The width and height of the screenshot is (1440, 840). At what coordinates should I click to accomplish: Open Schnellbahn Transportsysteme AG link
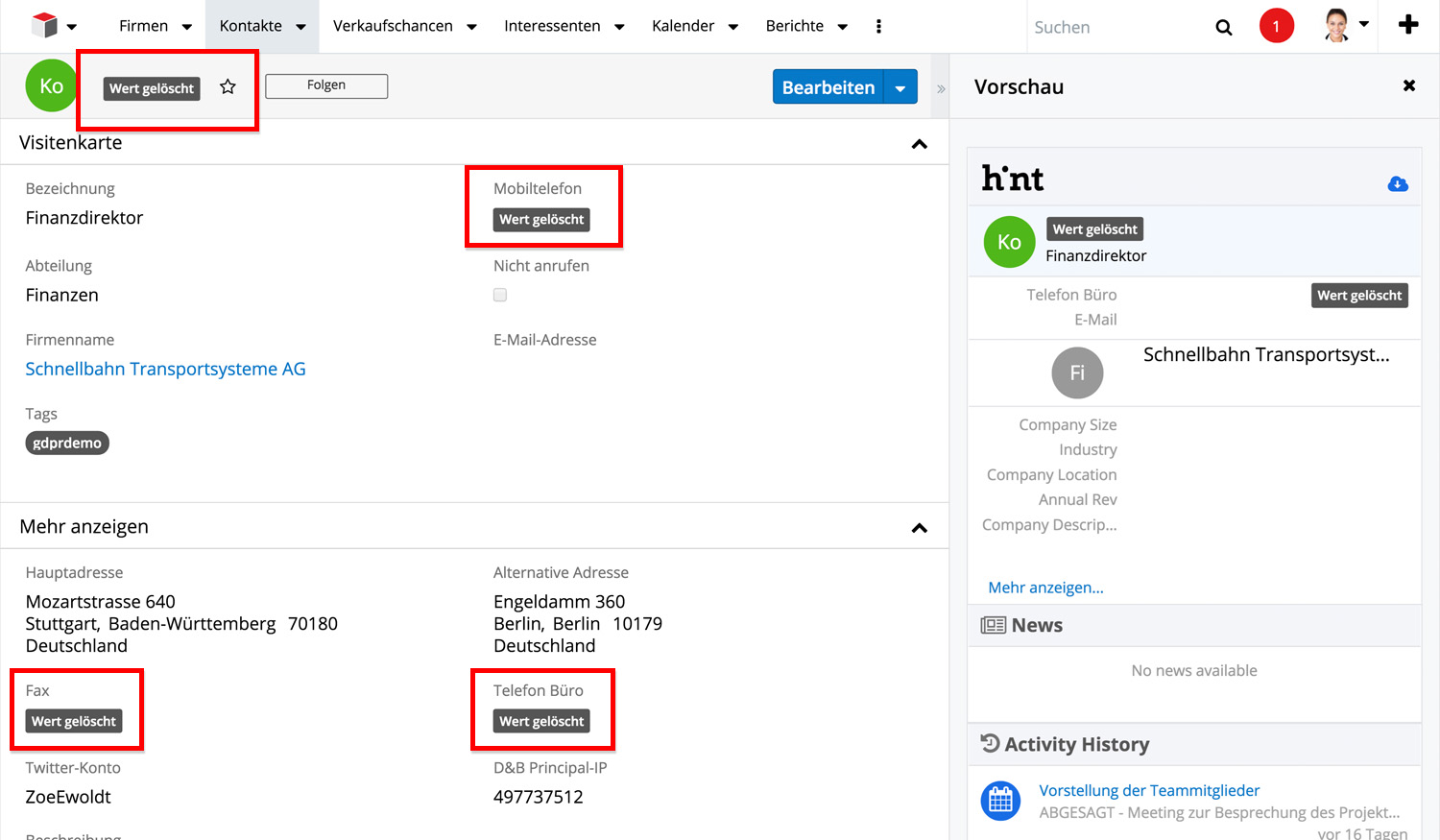[165, 369]
